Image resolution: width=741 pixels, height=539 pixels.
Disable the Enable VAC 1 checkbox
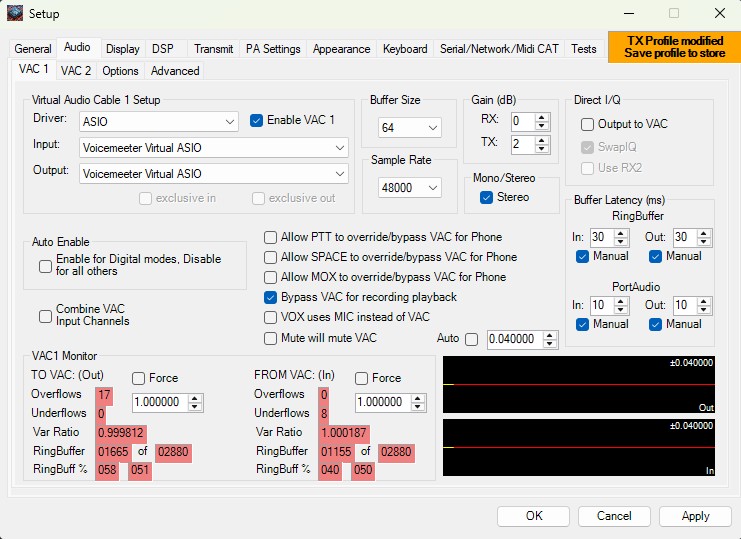click(x=257, y=120)
